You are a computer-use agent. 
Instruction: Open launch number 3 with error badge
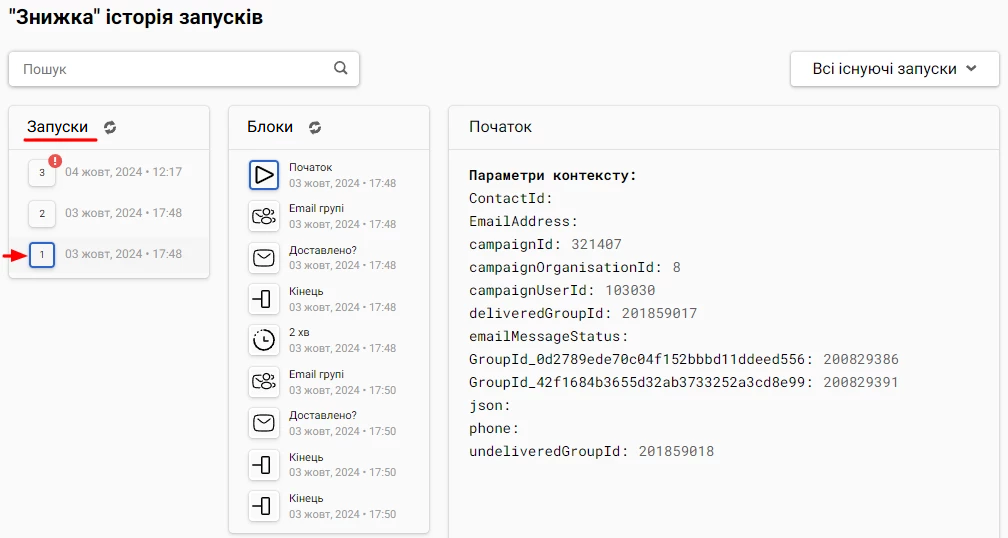42,172
